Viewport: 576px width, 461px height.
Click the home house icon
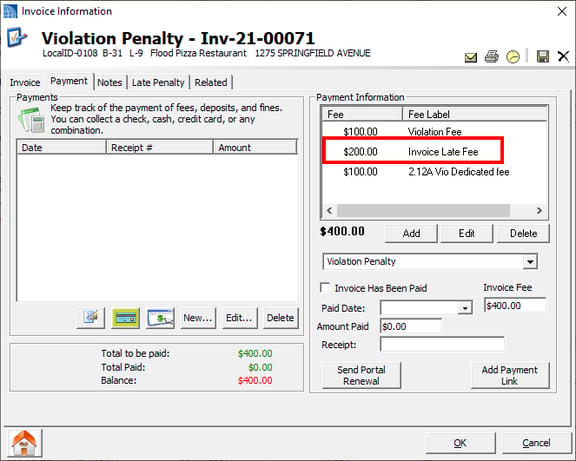[24, 443]
